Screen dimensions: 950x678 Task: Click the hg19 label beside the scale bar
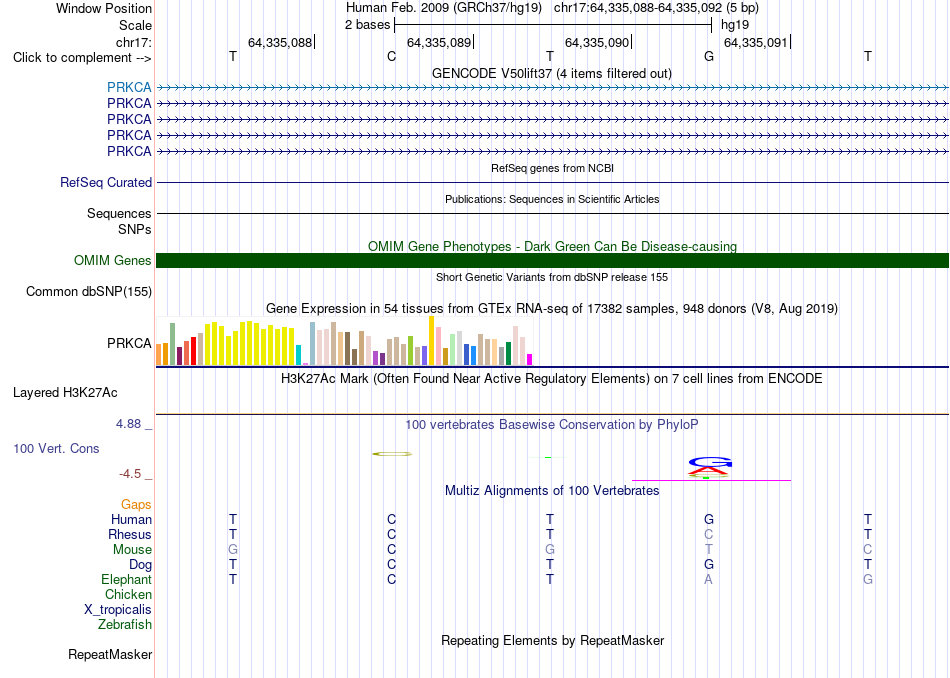coord(735,25)
